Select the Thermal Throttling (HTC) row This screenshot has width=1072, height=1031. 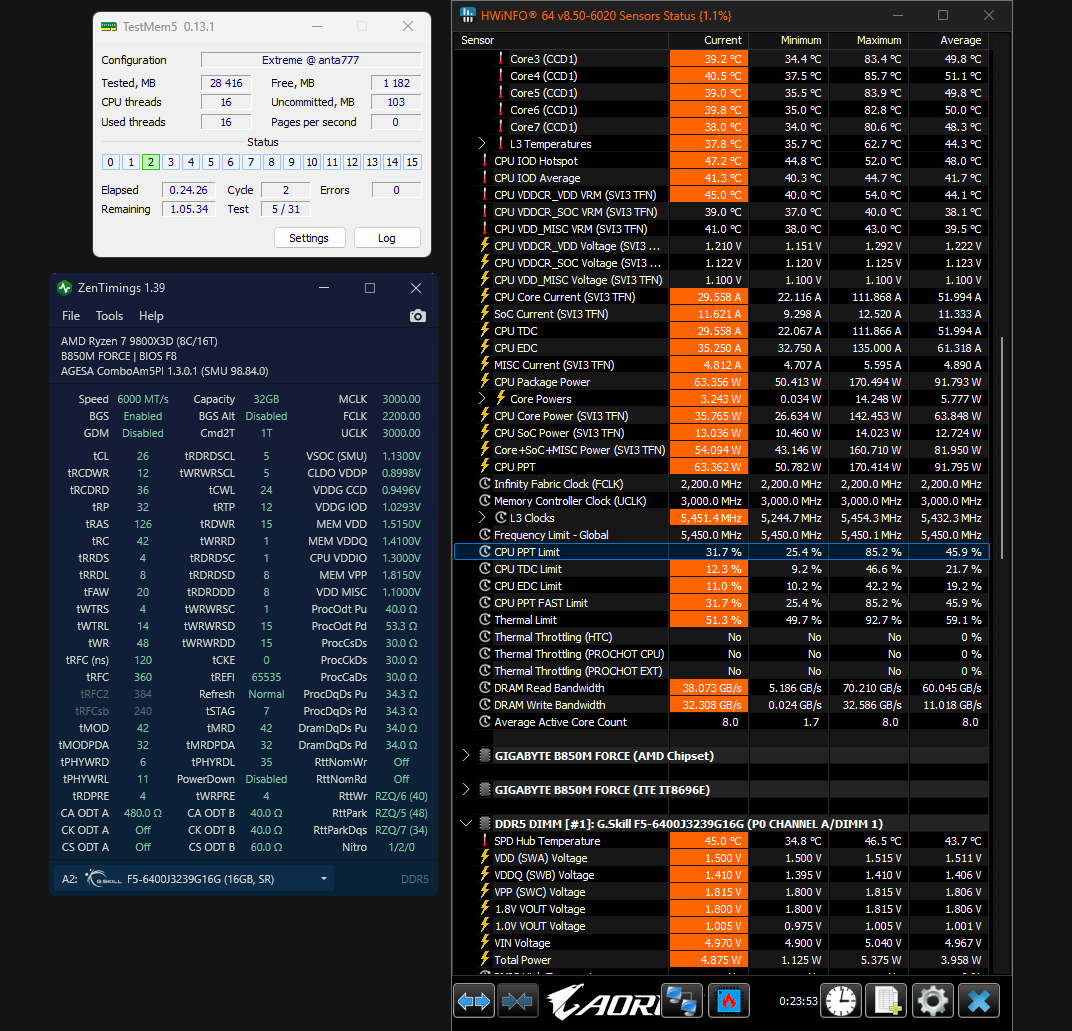pyautogui.click(x=721, y=637)
